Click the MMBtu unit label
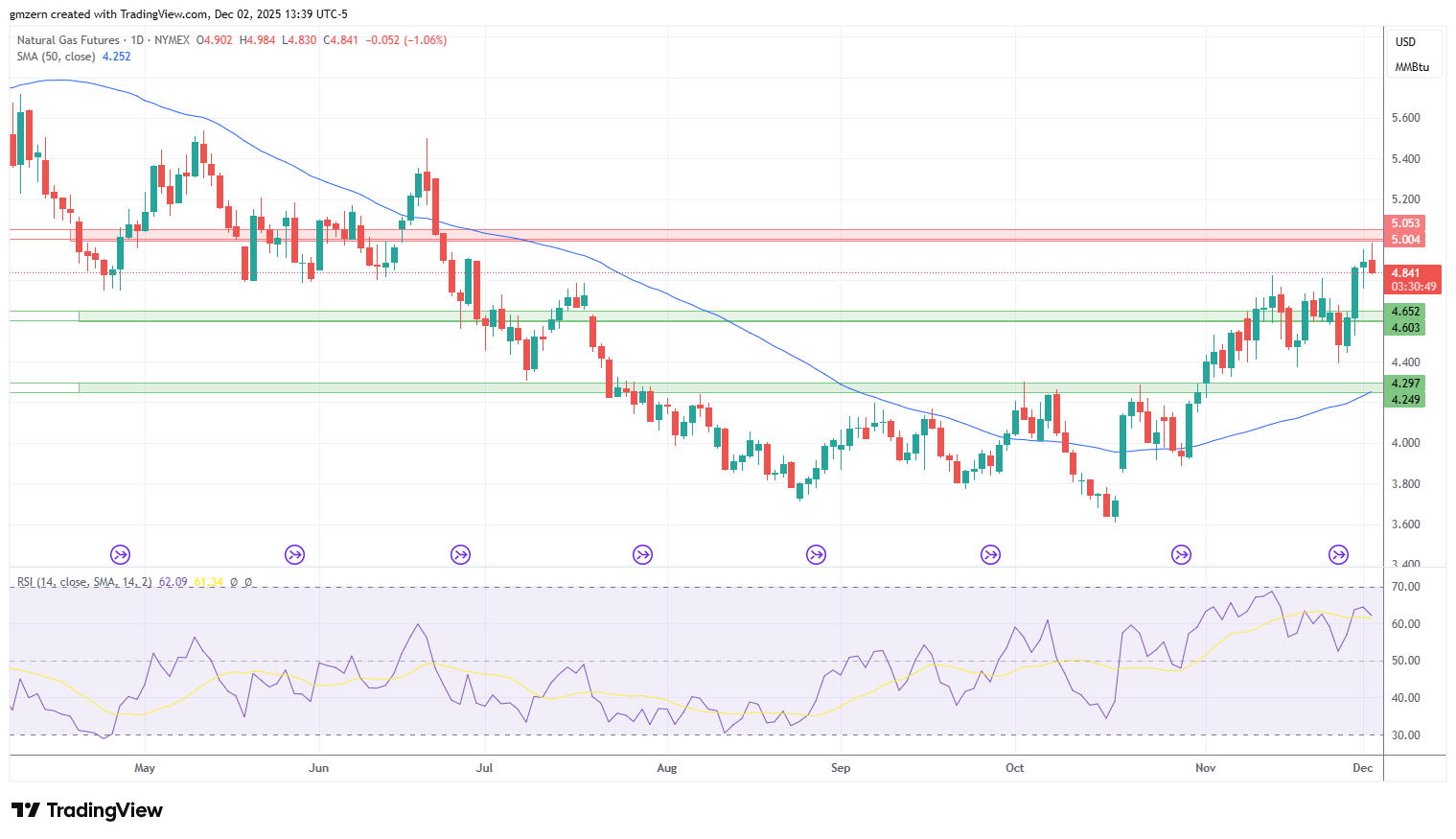 click(1412, 67)
